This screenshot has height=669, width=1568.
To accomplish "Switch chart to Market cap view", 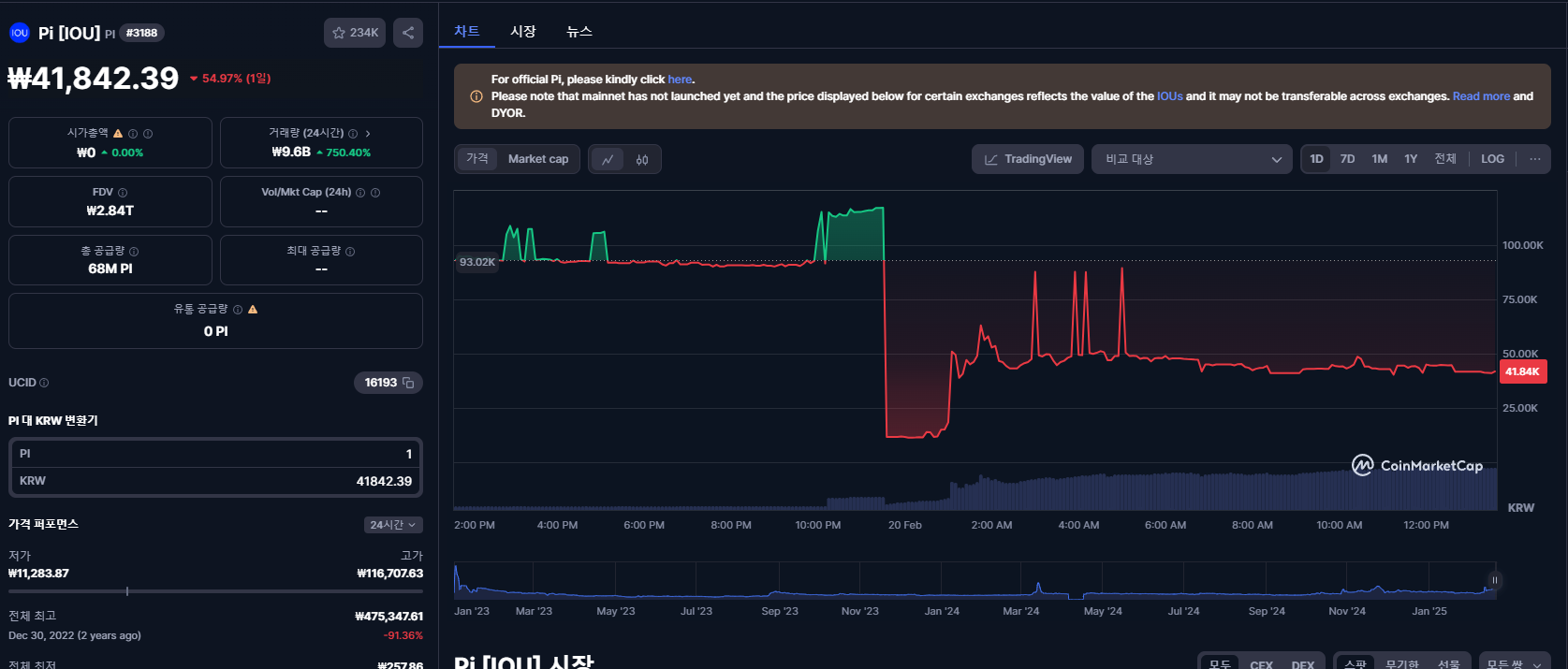I will 538,159.
